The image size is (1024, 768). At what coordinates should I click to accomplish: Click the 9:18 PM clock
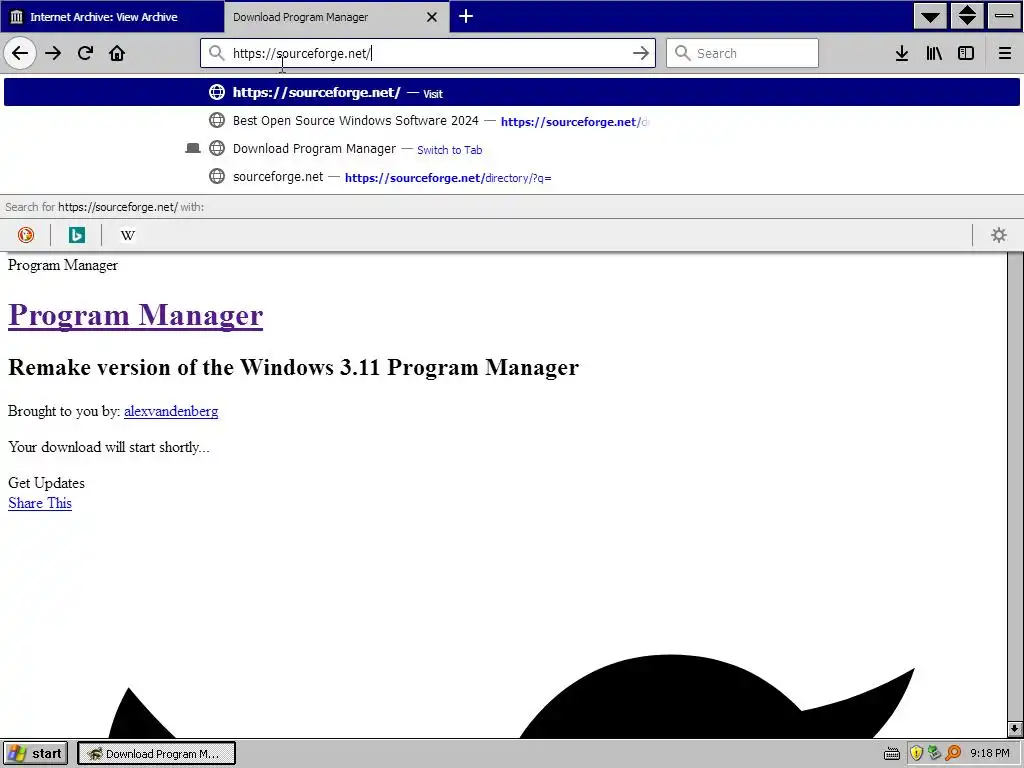[x=989, y=753]
